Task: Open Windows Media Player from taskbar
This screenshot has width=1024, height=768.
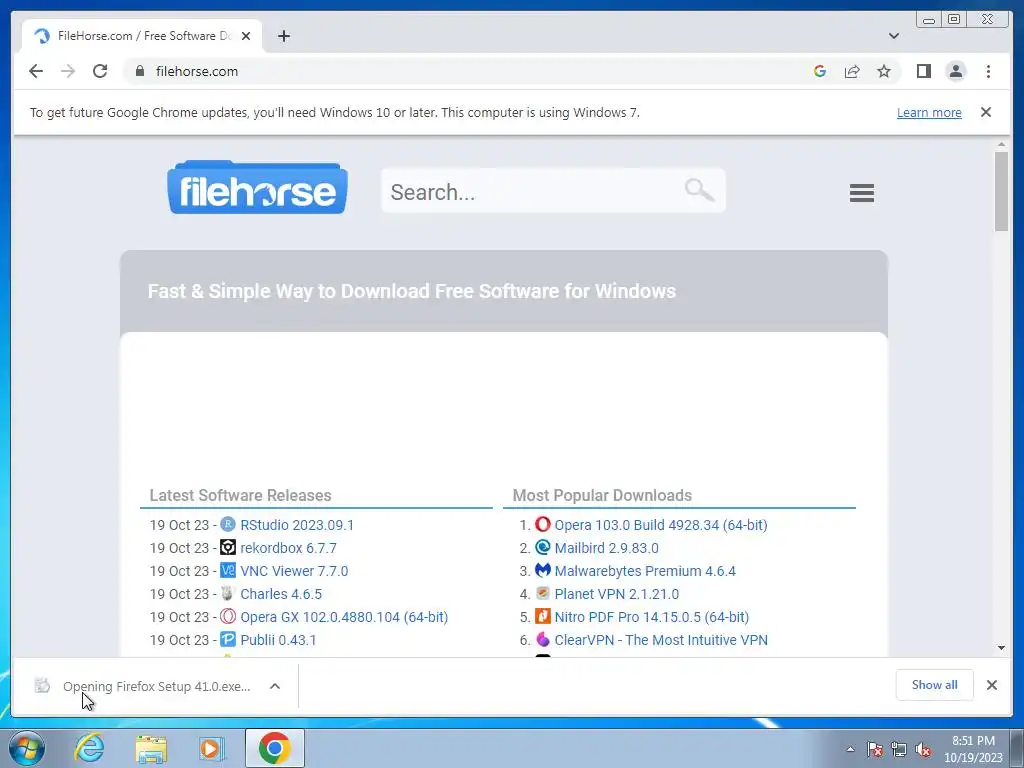Action: (x=212, y=748)
